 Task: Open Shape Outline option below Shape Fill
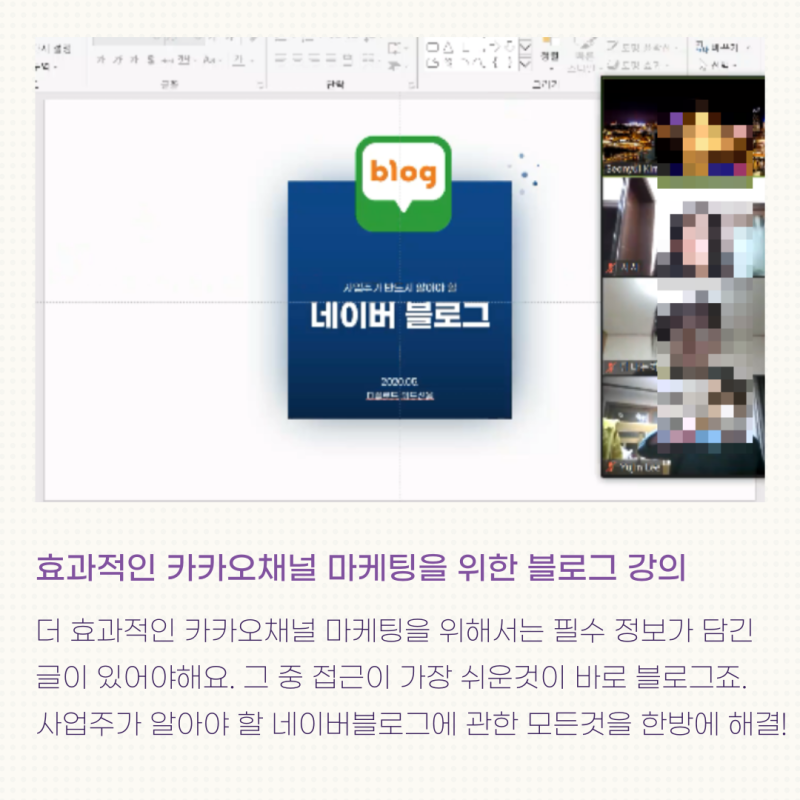[x=638, y=65]
